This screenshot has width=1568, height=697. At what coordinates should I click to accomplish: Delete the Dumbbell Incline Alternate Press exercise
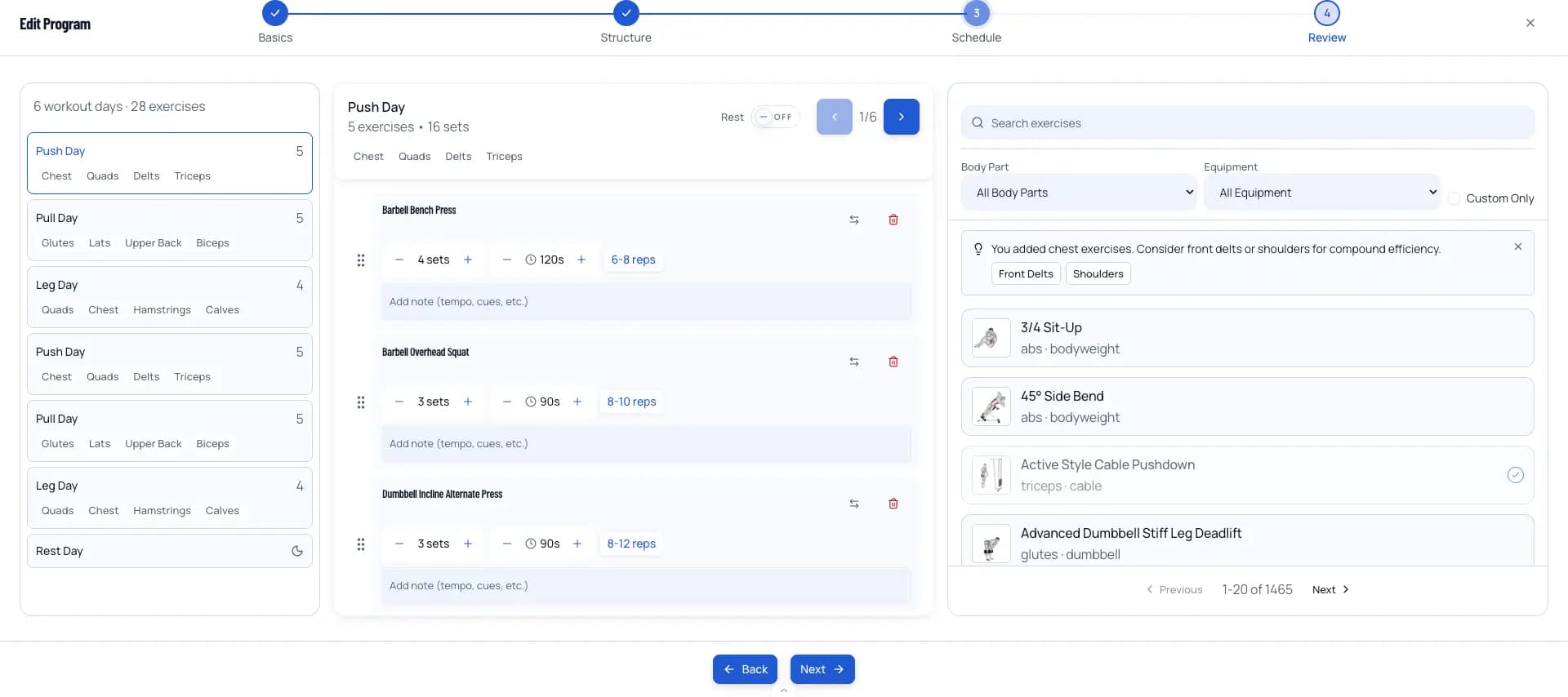893,504
